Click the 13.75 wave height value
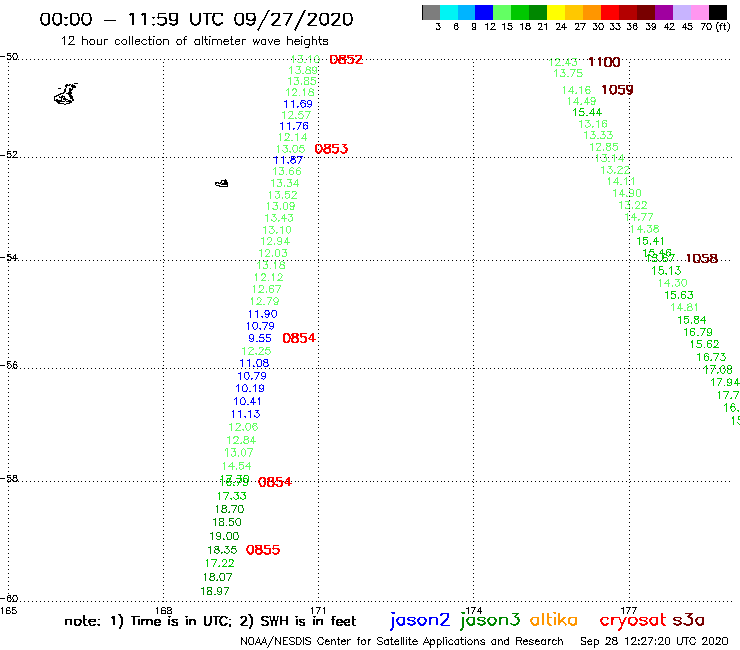Image resolution: width=740 pixels, height=650 pixels. click(x=568, y=73)
